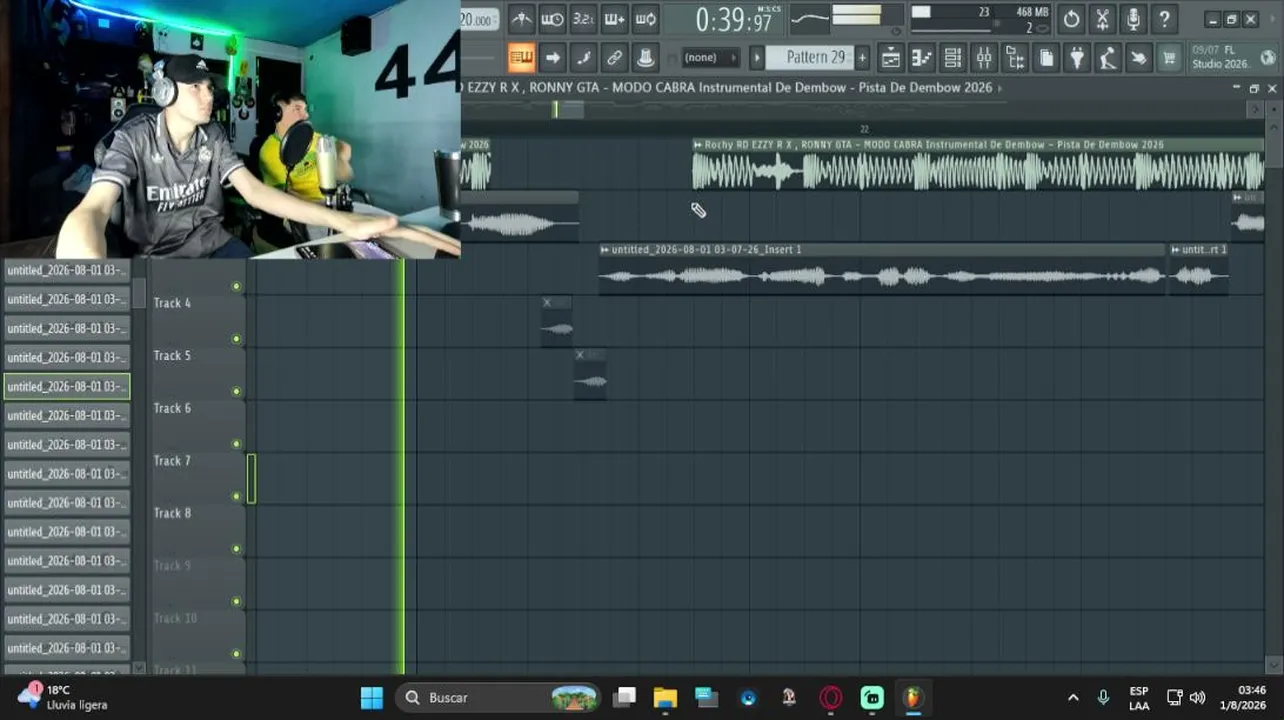The height and width of the screenshot is (720, 1284).
Task: Open the Mixer icon
Action: (x=984, y=58)
